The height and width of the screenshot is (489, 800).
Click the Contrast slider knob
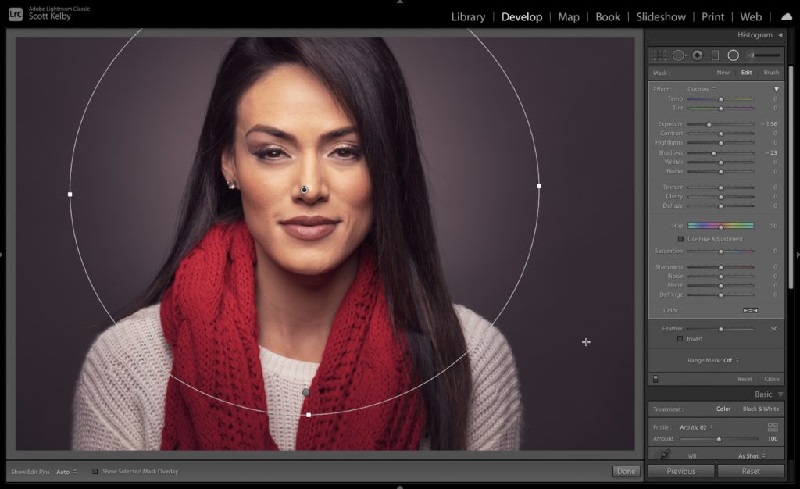click(x=721, y=134)
